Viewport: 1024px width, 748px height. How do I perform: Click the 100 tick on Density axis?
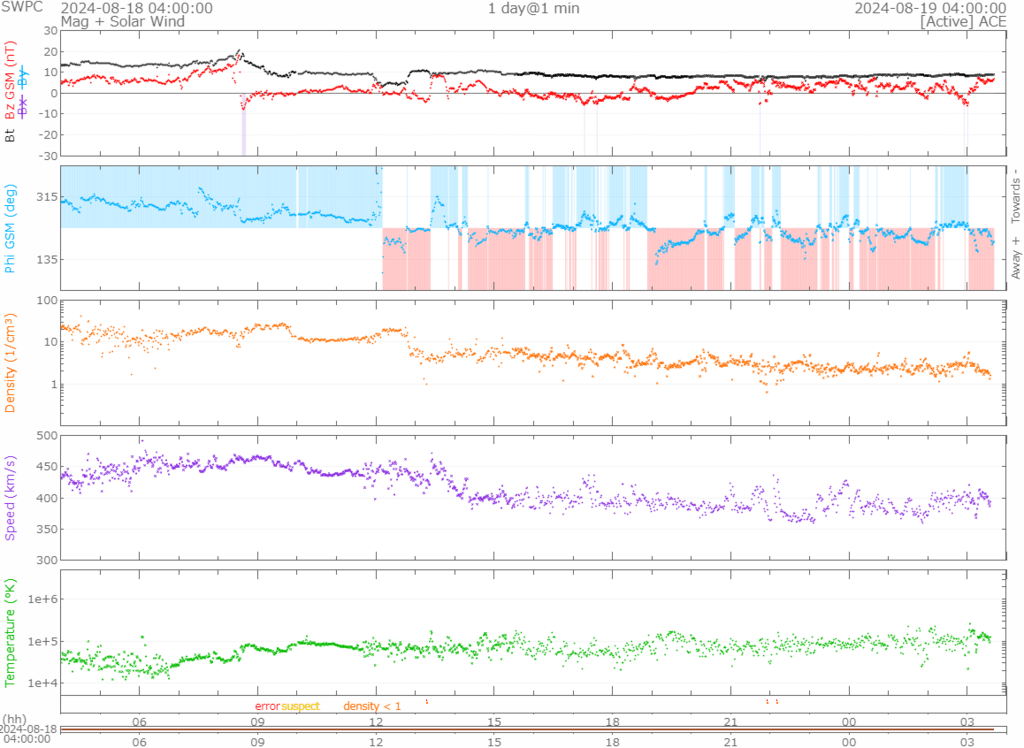tap(48, 301)
